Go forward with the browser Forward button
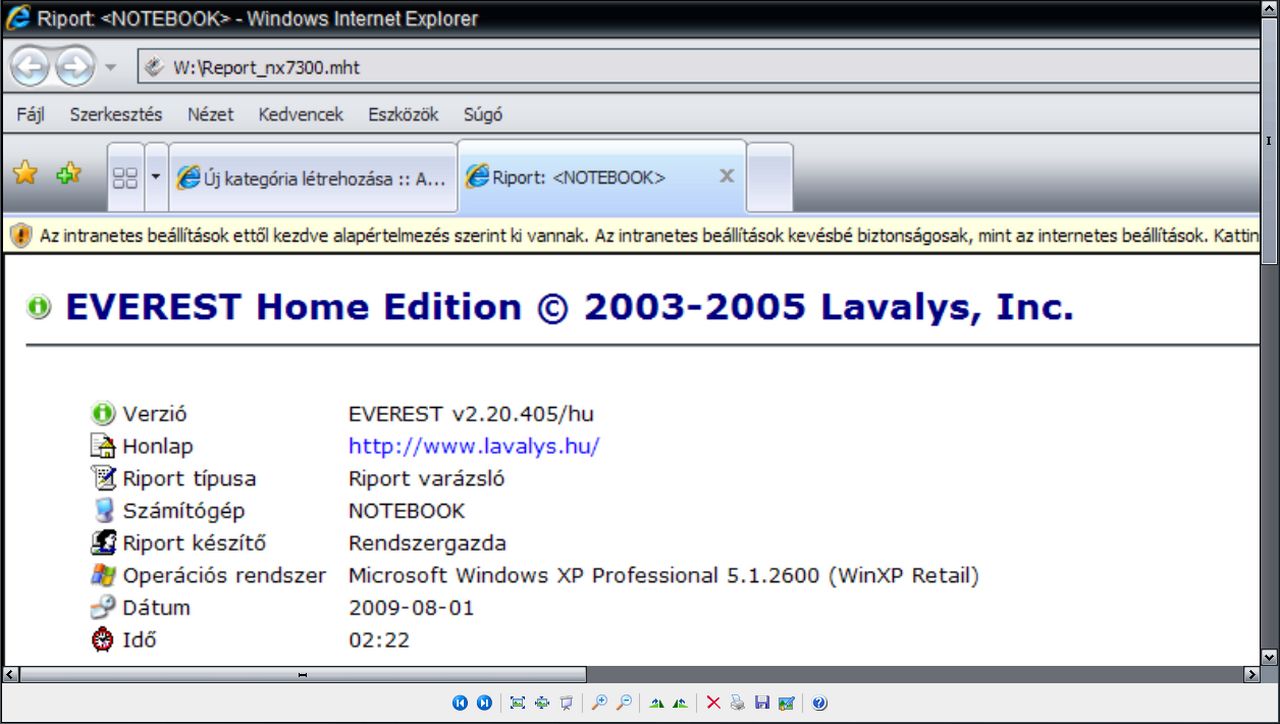 (74, 68)
